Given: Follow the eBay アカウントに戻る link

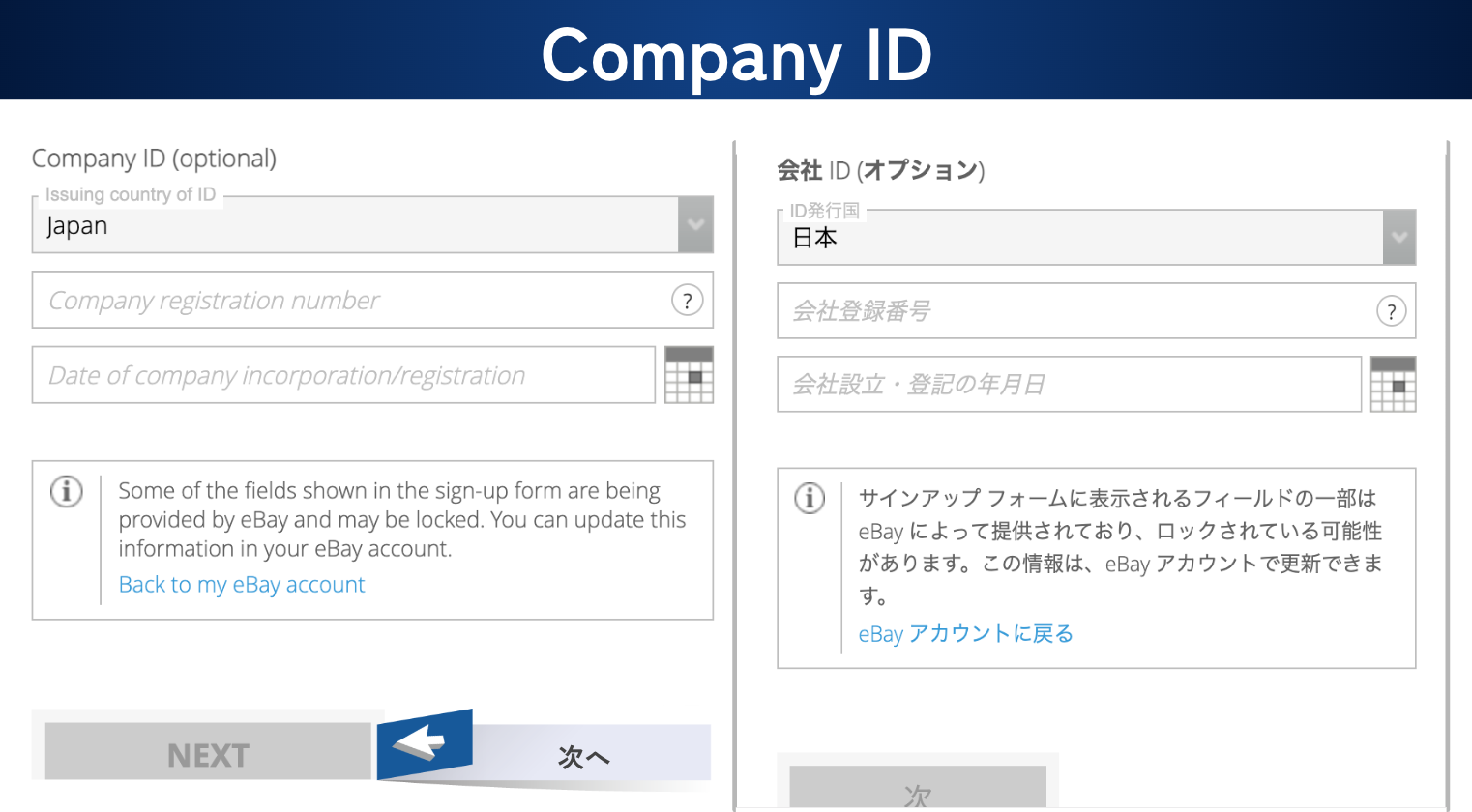Looking at the screenshot, I should coord(966,634).
